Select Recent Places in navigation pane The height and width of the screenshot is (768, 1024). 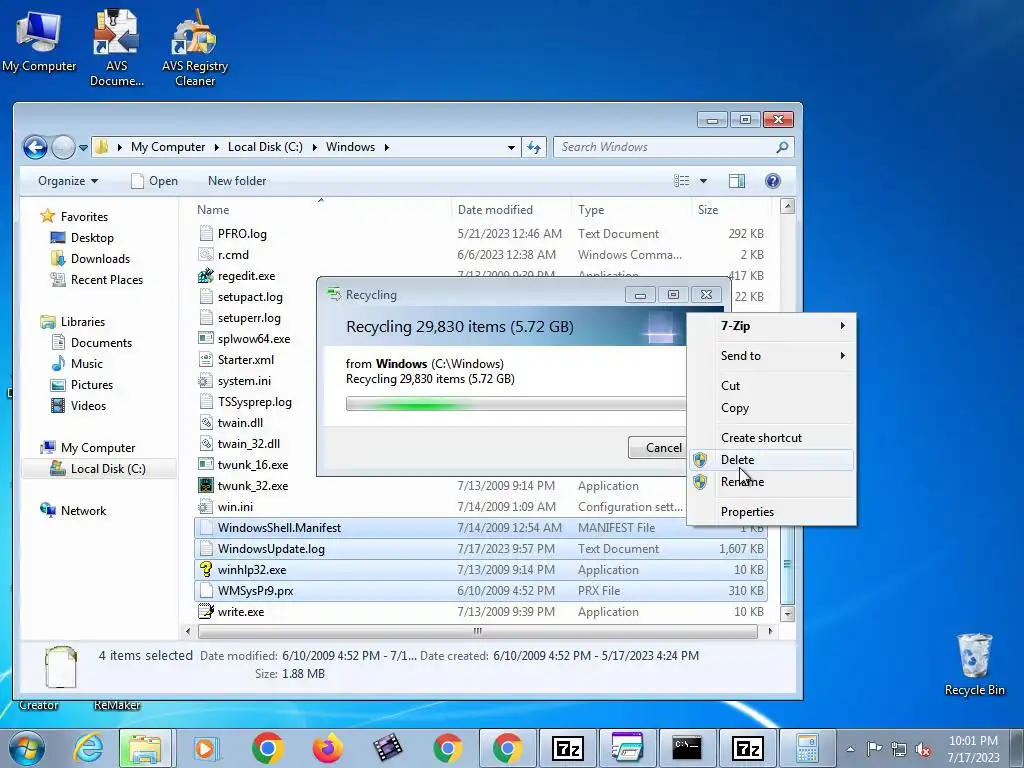(x=106, y=280)
